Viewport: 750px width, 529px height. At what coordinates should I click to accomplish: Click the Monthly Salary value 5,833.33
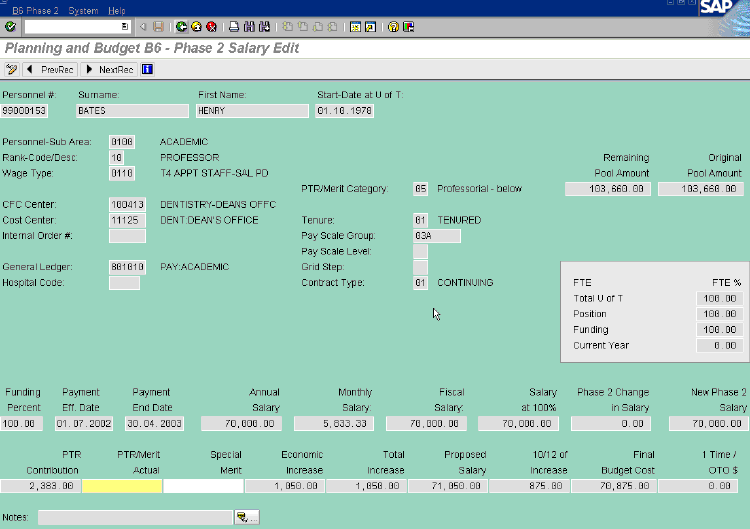[x=334, y=424]
